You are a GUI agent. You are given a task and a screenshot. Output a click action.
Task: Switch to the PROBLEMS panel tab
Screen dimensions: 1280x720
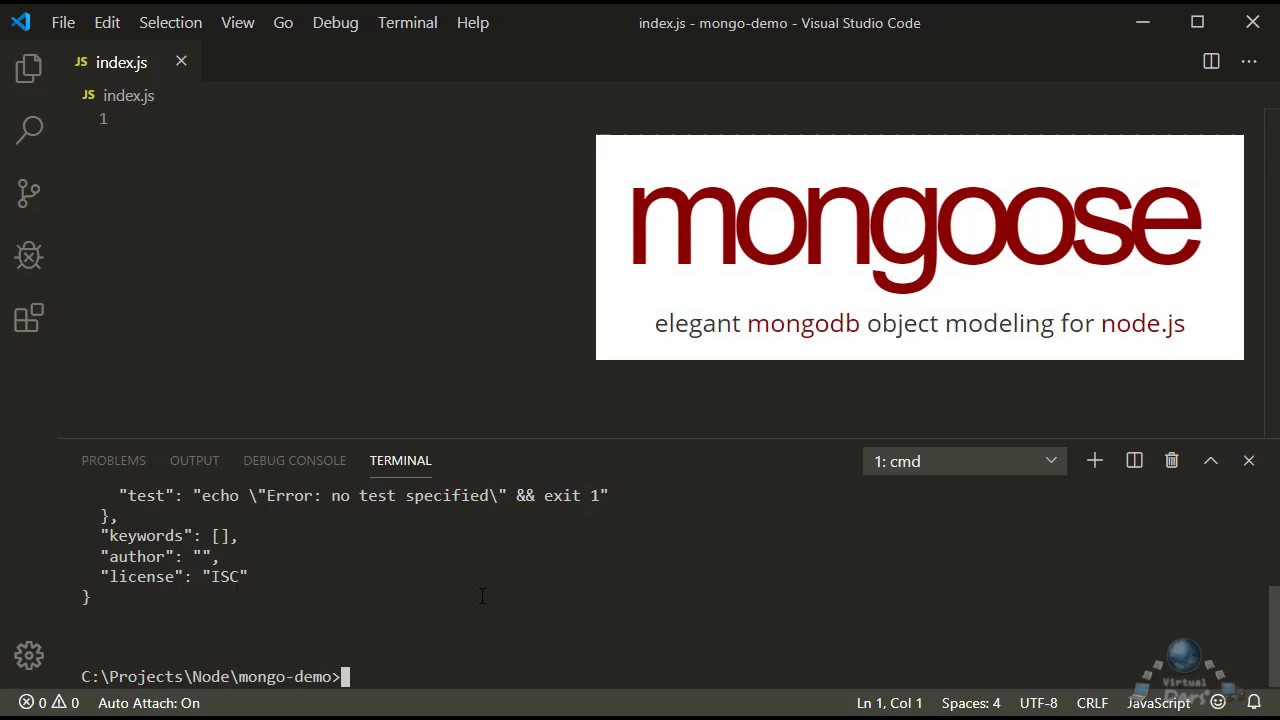(x=113, y=460)
